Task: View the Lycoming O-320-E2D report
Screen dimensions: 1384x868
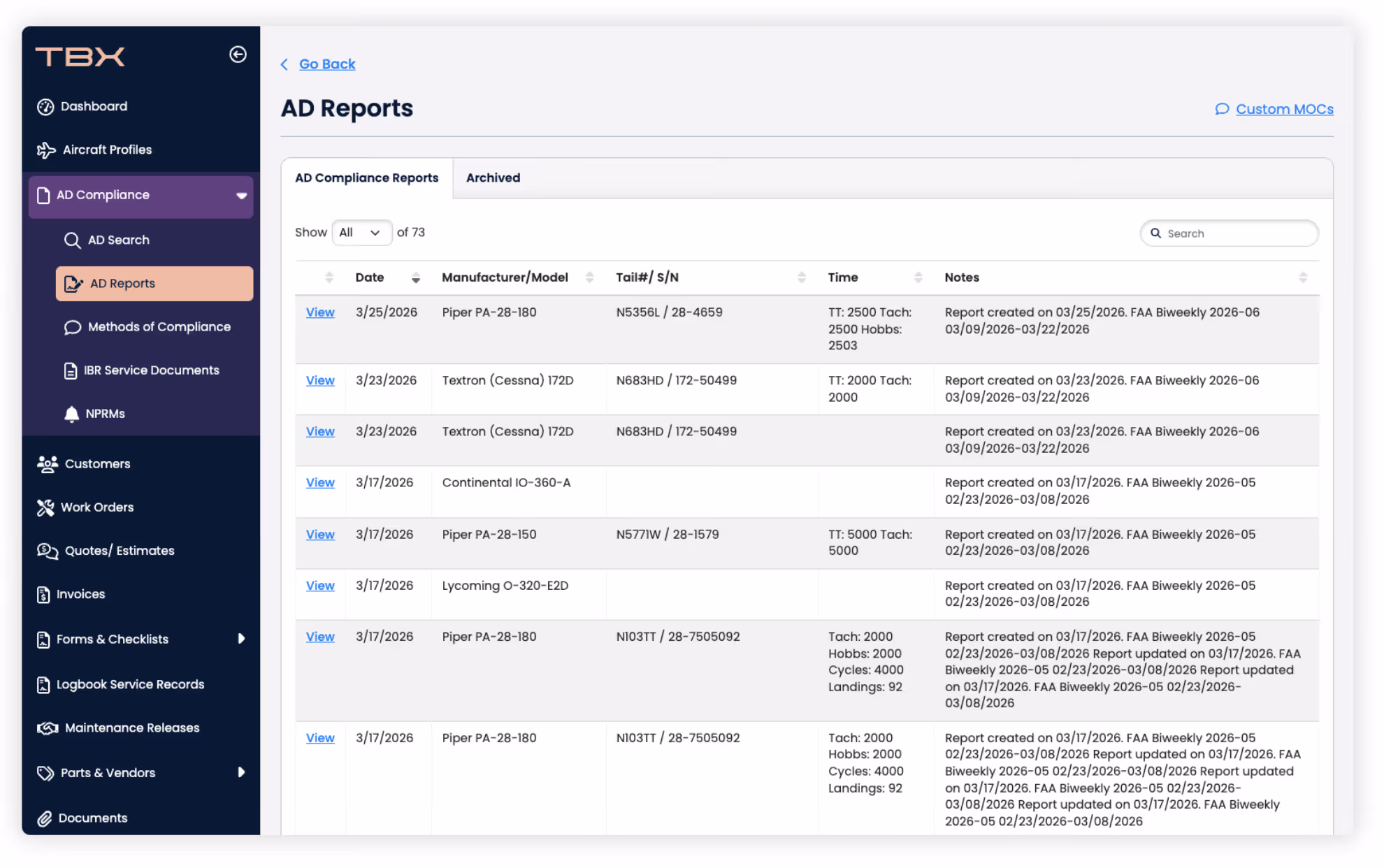Action: 320,586
